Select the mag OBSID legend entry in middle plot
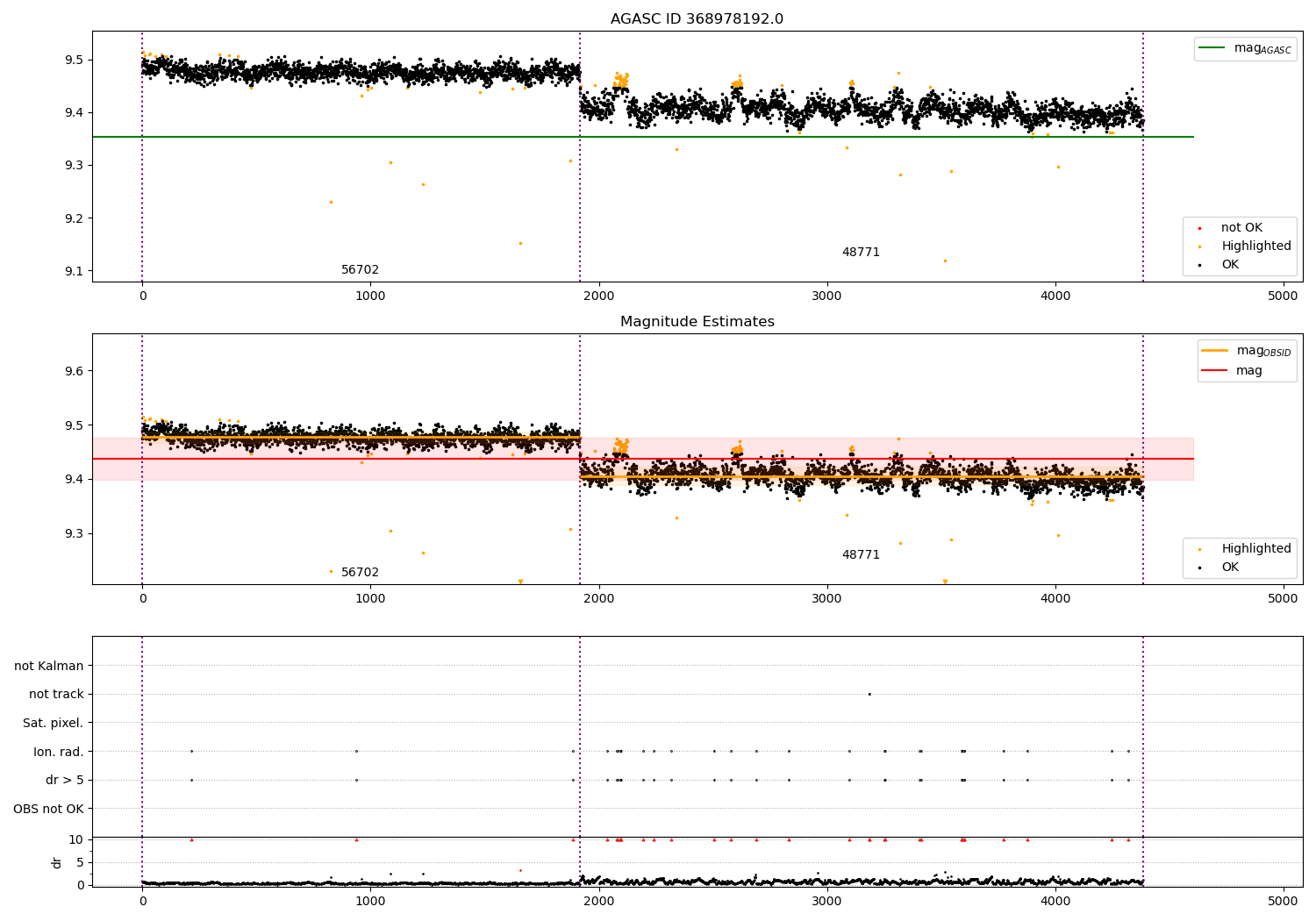1316x921 pixels. (1247, 351)
